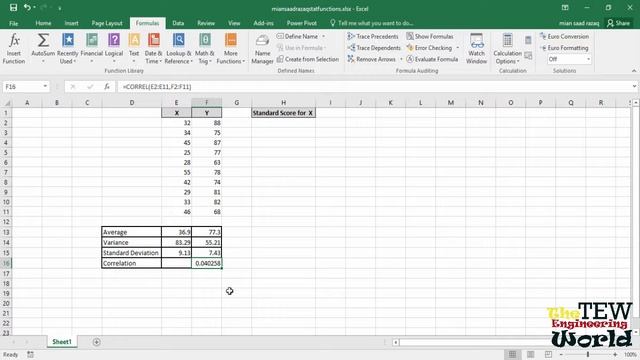Screen dimensions: 640x360
Task: Switch to Page Break Preview in status bar
Action: click(x=548, y=354)
